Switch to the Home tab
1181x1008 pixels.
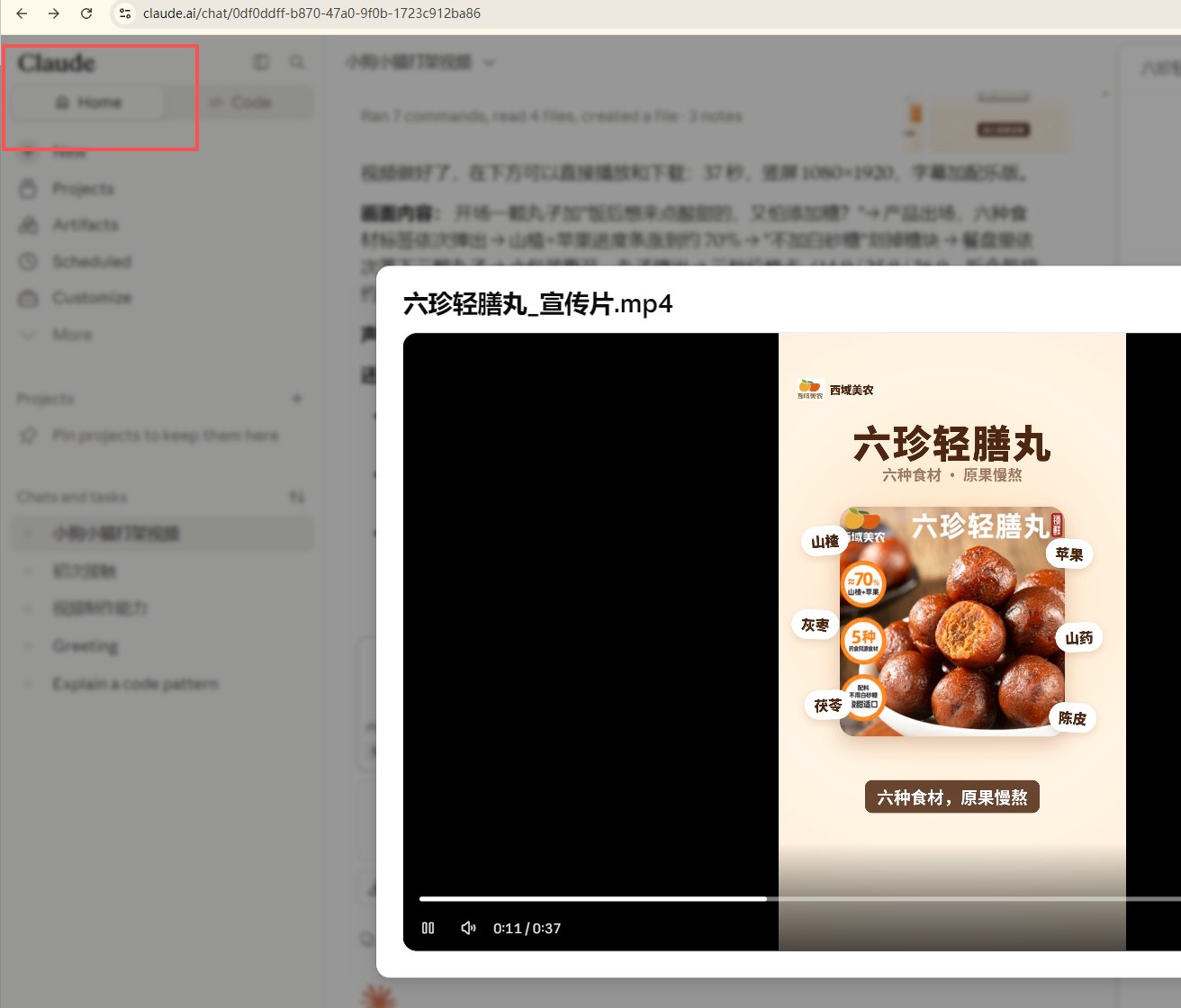[88, 103]
